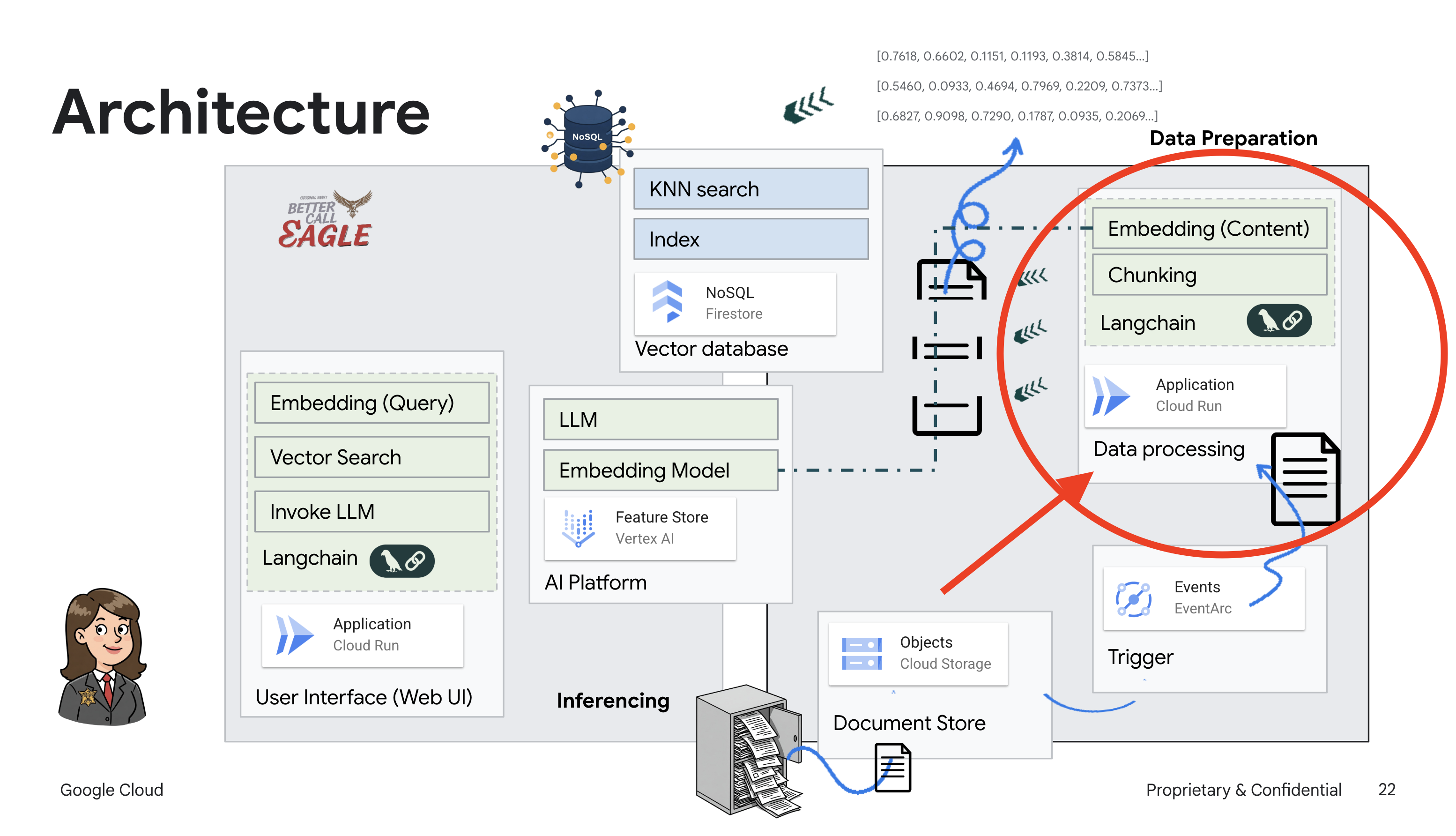Click the Invoke LLM block
This screenshot has height=836, width=1456.
[x=371, y=511]
